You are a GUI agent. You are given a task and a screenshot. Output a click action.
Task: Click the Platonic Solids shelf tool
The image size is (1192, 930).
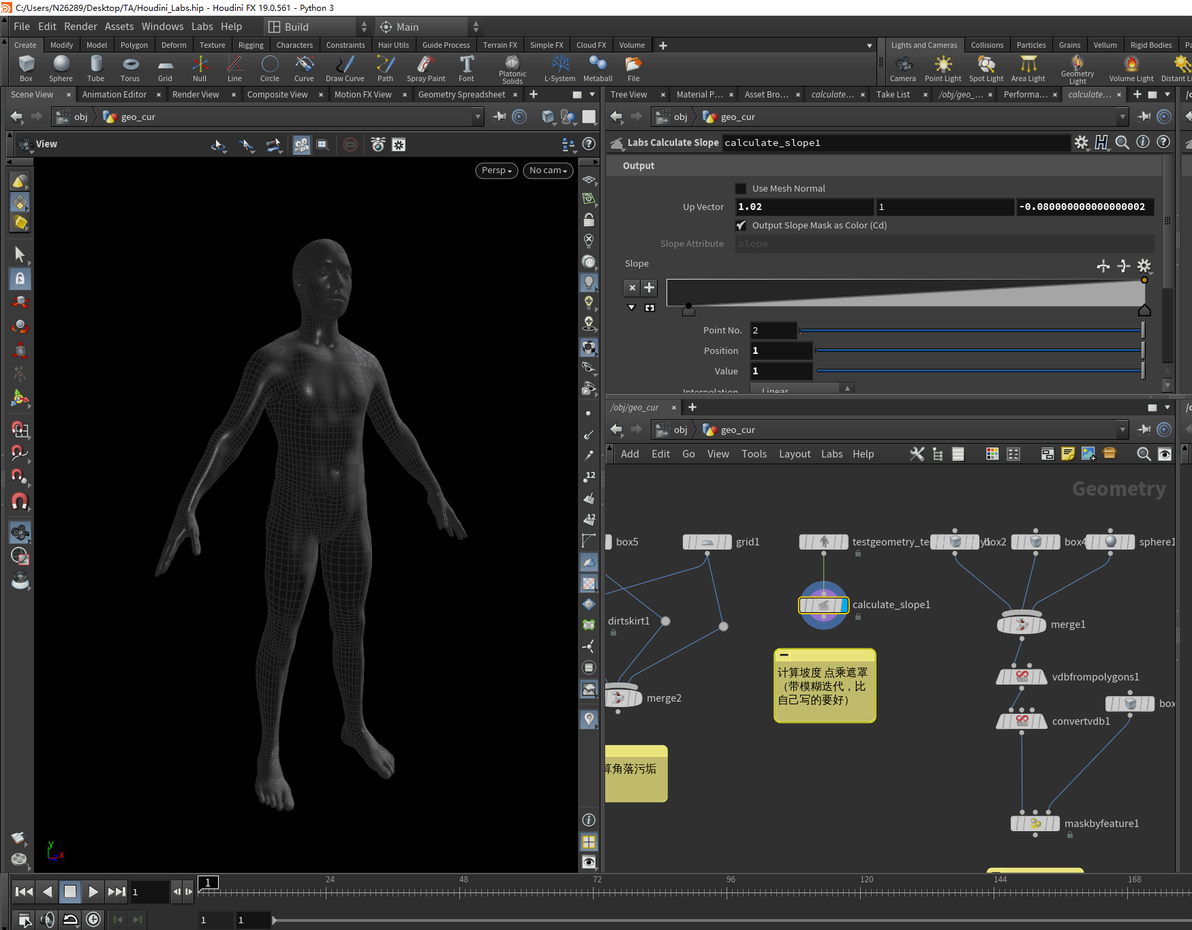[512, 68]
